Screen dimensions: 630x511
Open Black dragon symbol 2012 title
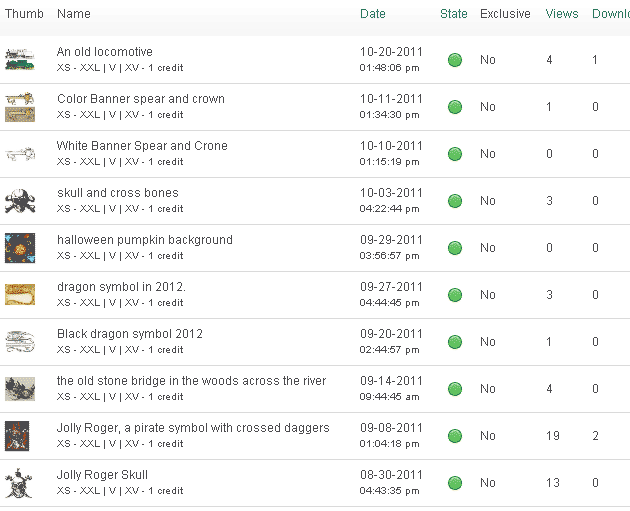tap(130, 334)
